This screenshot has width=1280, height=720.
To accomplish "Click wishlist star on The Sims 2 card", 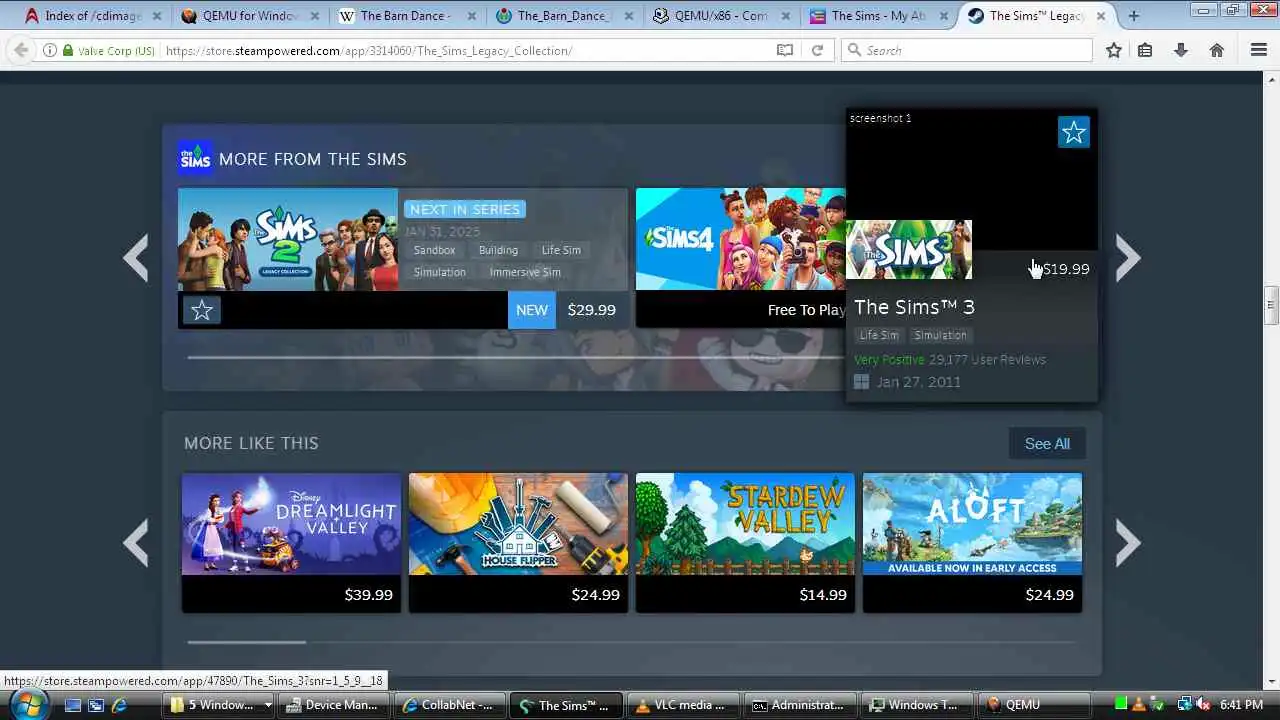I will pos(201,310).
